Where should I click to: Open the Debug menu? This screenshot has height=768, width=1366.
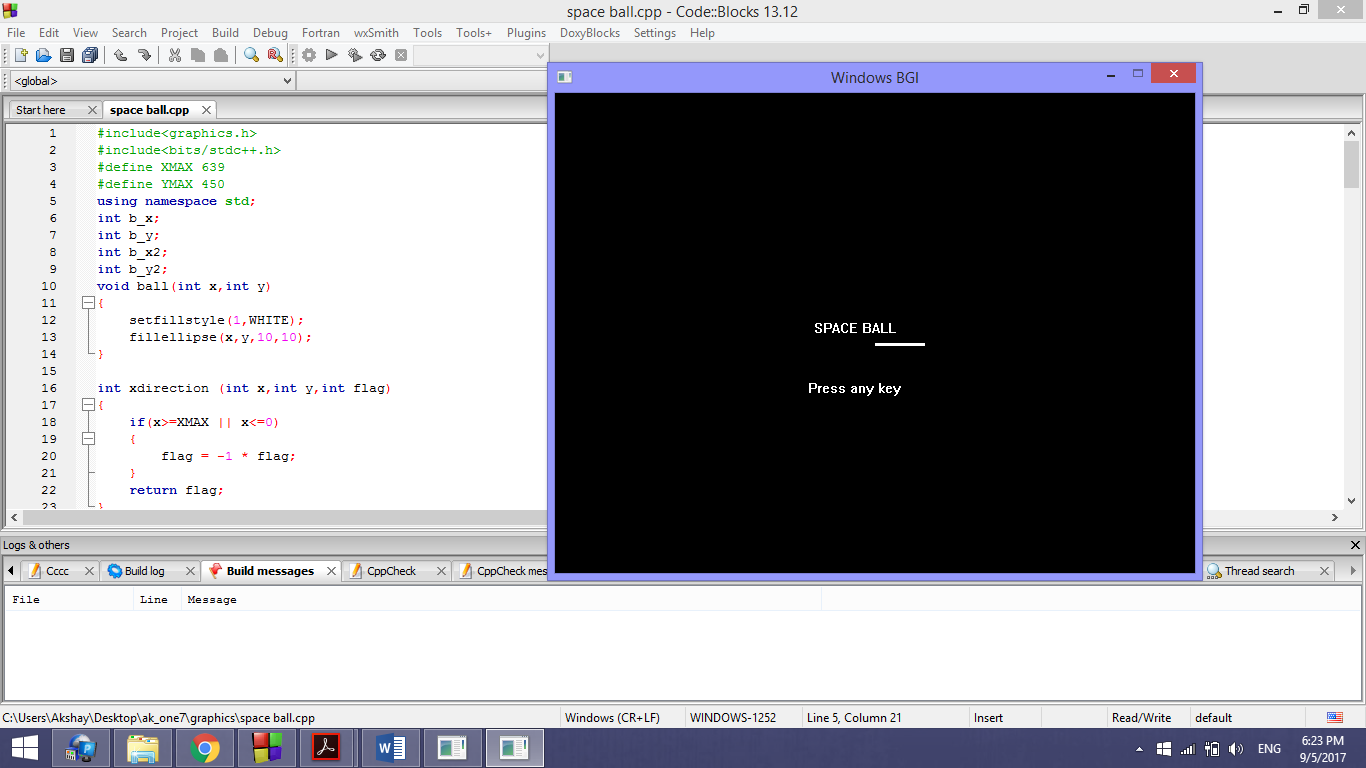(x=270, y=33)
